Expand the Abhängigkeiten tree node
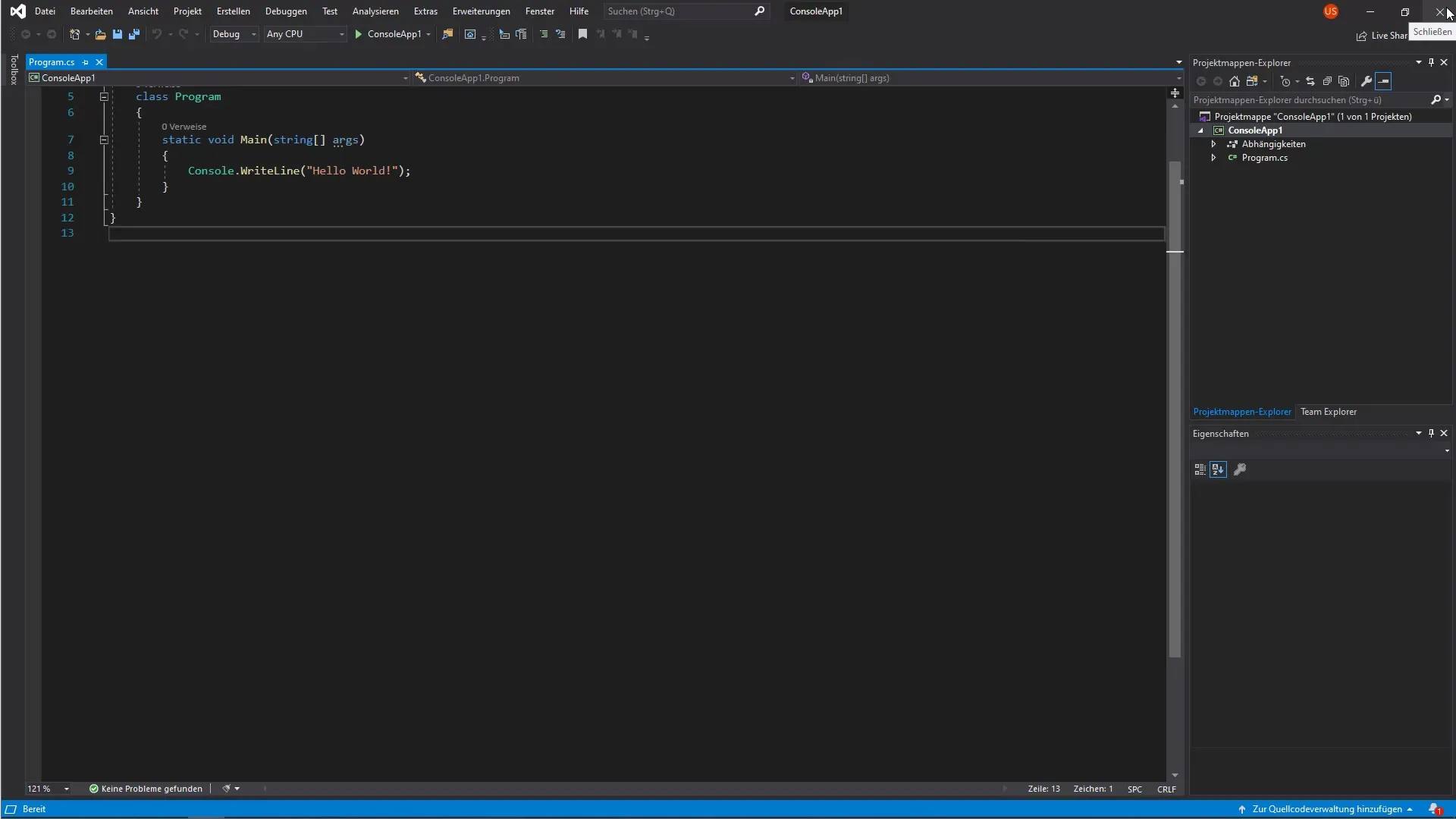1456x819 pixels. (x=1213, y=144)
